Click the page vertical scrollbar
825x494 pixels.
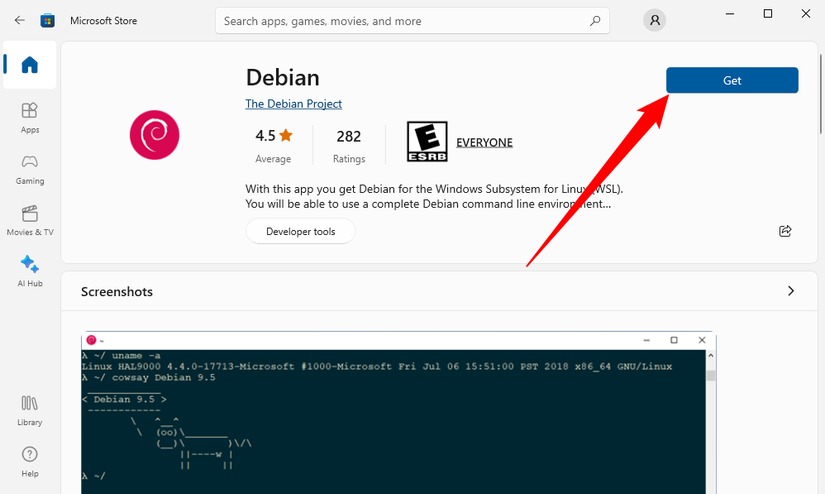coord(820,94)
